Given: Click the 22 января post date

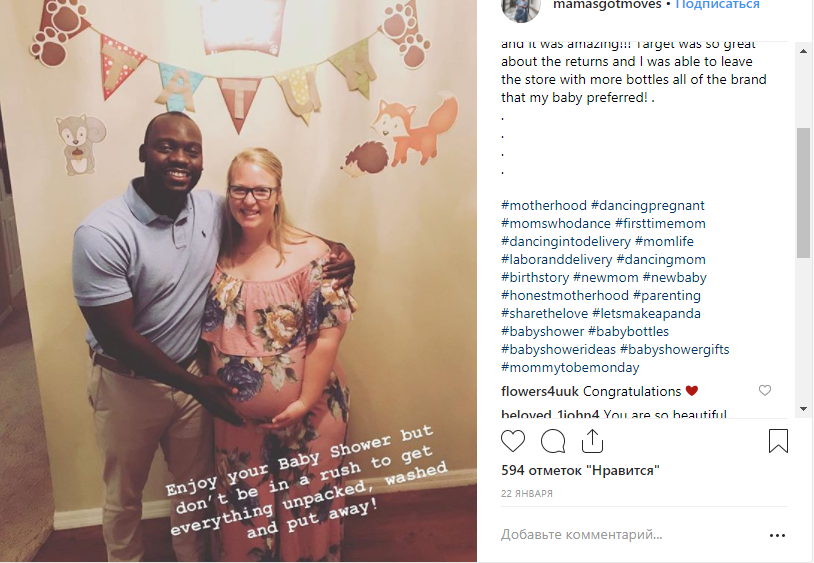Looking at the screenshot, I should pyautogui.click(x=526, y=493).
